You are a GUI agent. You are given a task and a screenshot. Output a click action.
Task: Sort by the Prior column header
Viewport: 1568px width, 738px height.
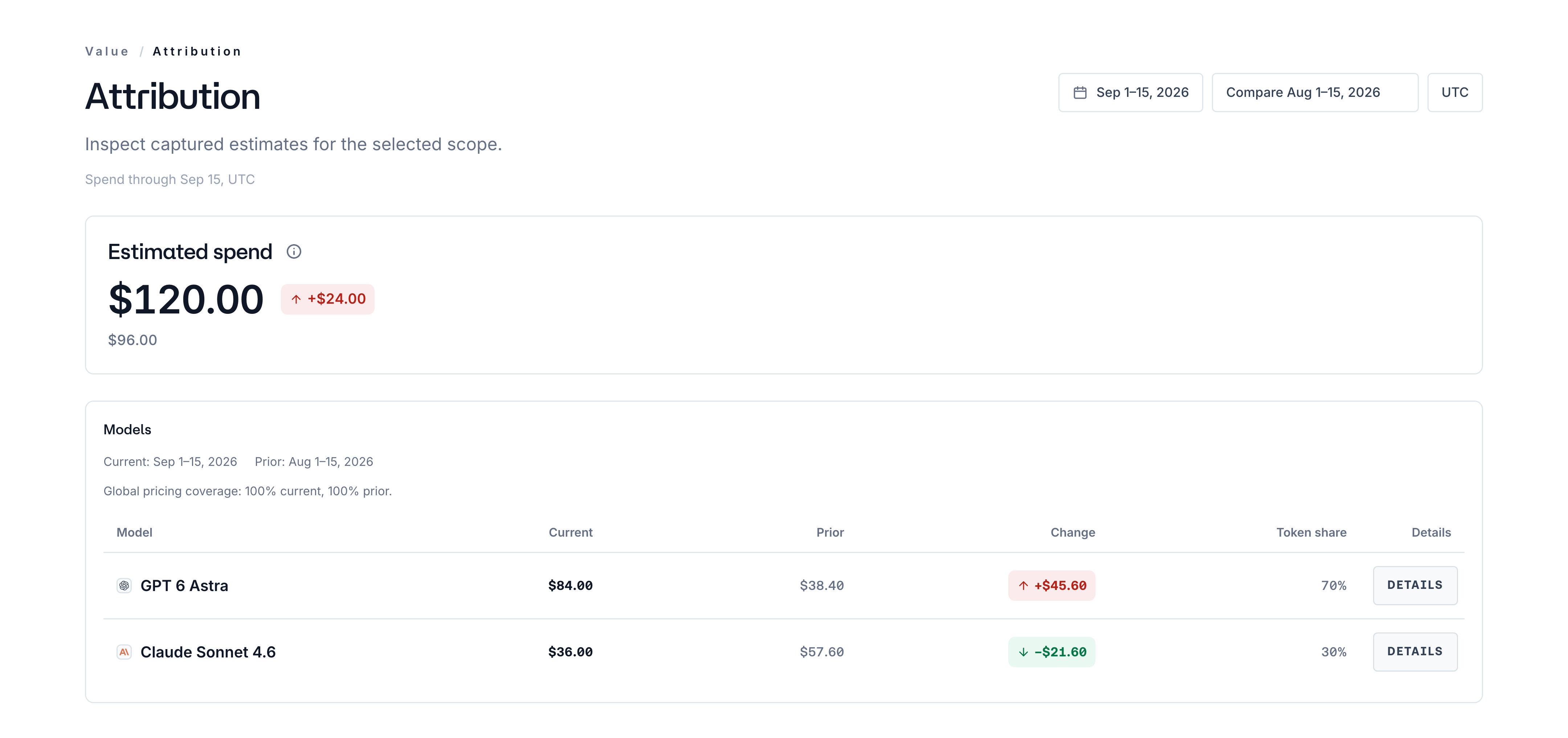click(x=830, y=532)
